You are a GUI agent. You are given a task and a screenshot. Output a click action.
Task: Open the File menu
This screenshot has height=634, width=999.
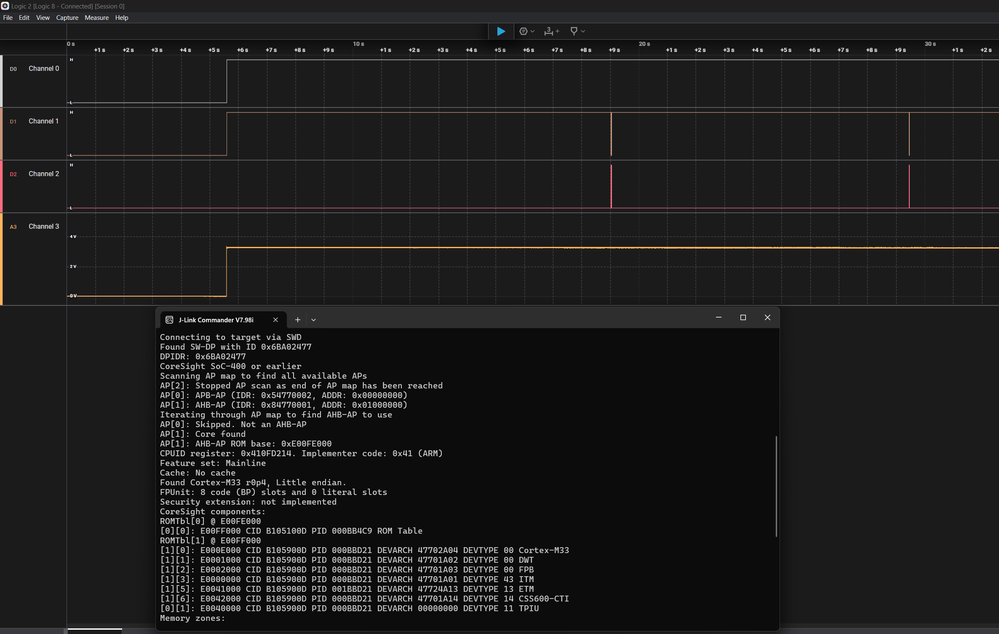[x=8, y=18]
